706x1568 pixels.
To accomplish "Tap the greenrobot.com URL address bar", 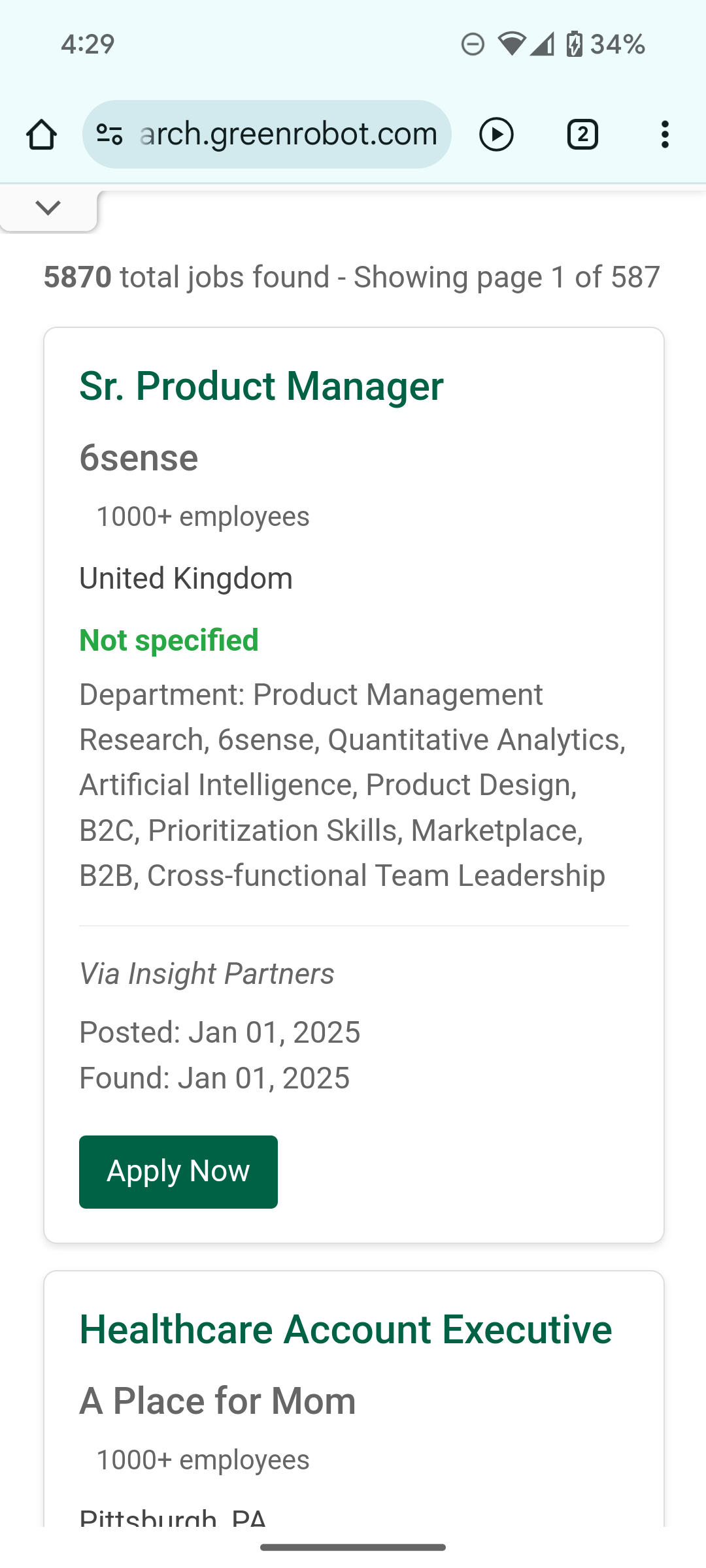I will [x=267, y=135].
